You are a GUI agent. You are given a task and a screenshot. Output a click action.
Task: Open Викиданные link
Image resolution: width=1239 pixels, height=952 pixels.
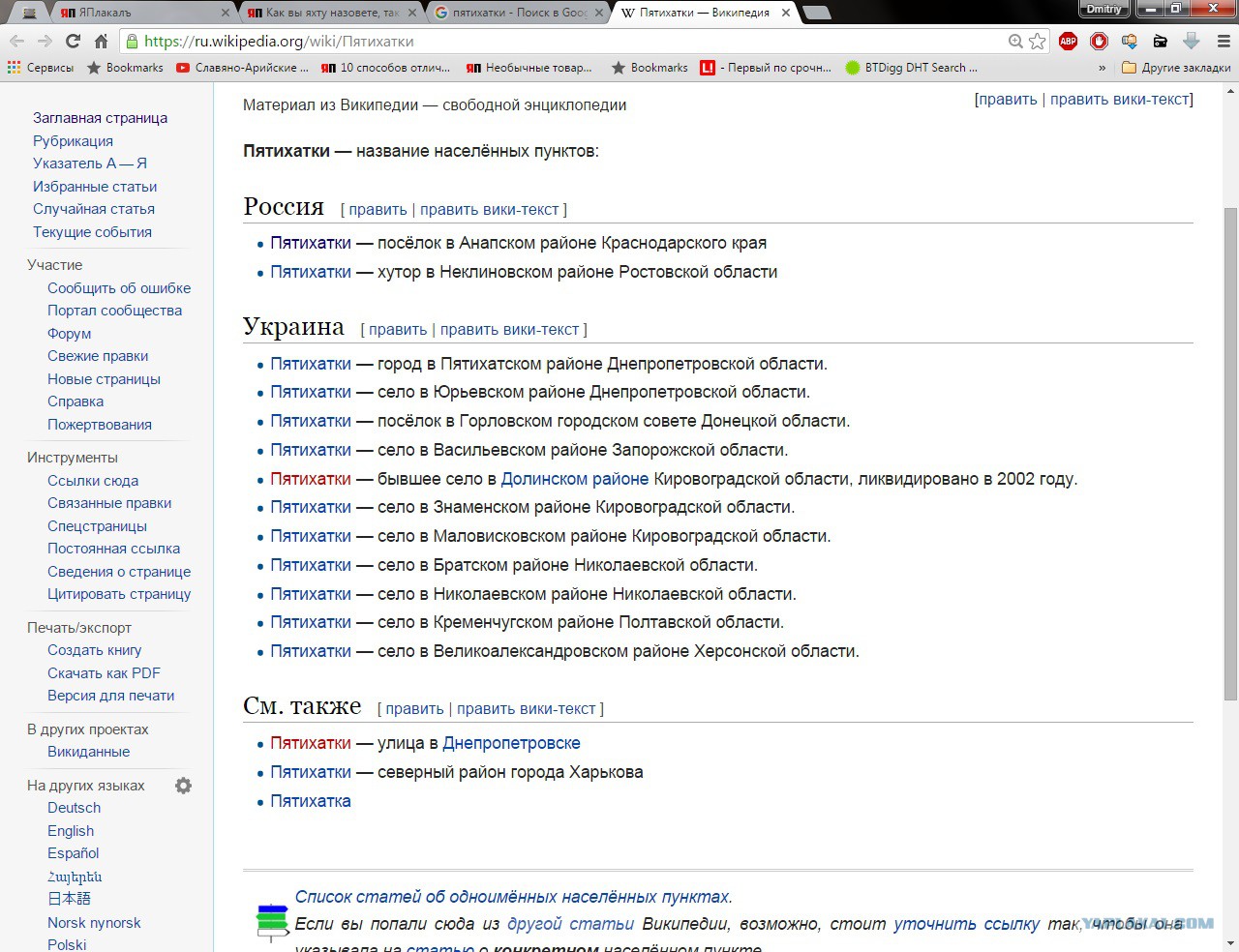click(88, 752)
